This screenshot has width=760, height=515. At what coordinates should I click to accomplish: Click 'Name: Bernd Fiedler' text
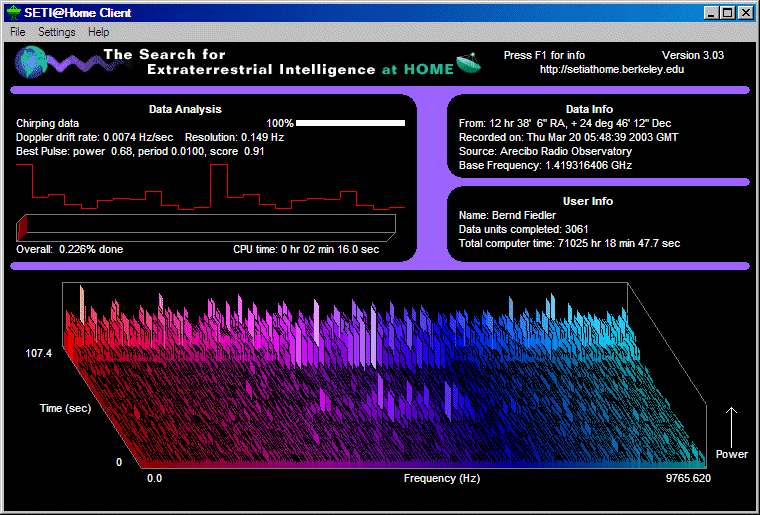click(507, 216)
